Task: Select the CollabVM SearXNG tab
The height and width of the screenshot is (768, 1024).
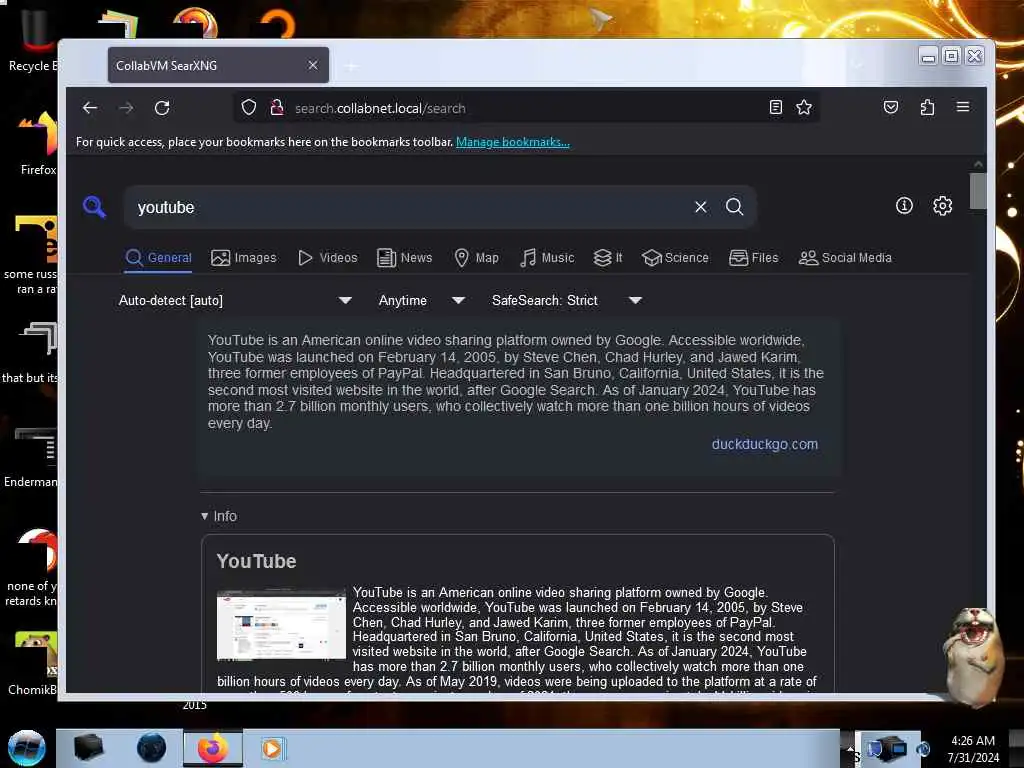Action: (x=218, y=65)
